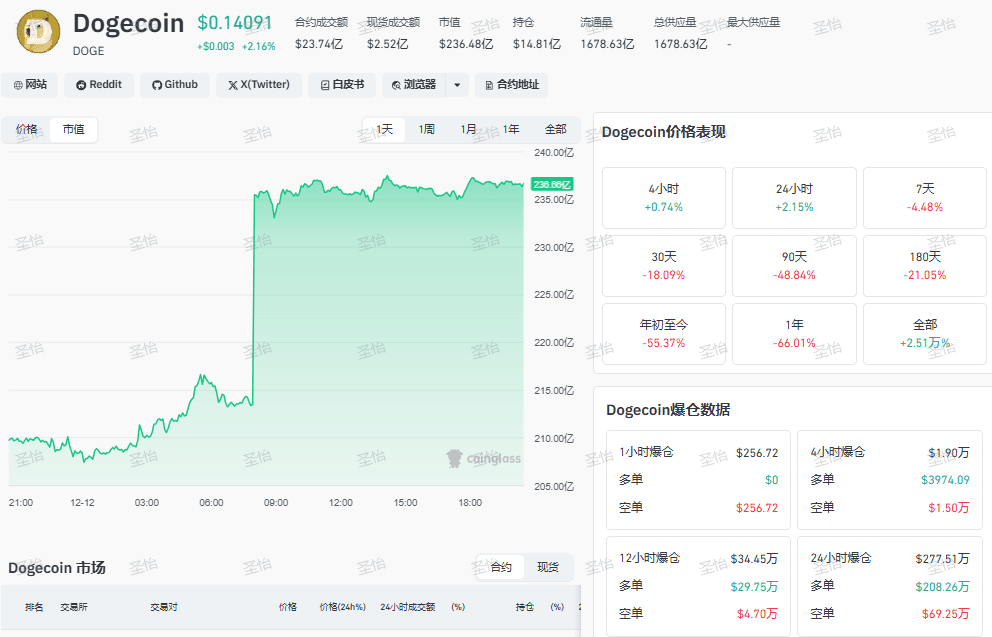Sort table by 价格(24h%) column header
The height and width of the screenshot is (637, 992).
pyautogui.click(x=342, y=607)
